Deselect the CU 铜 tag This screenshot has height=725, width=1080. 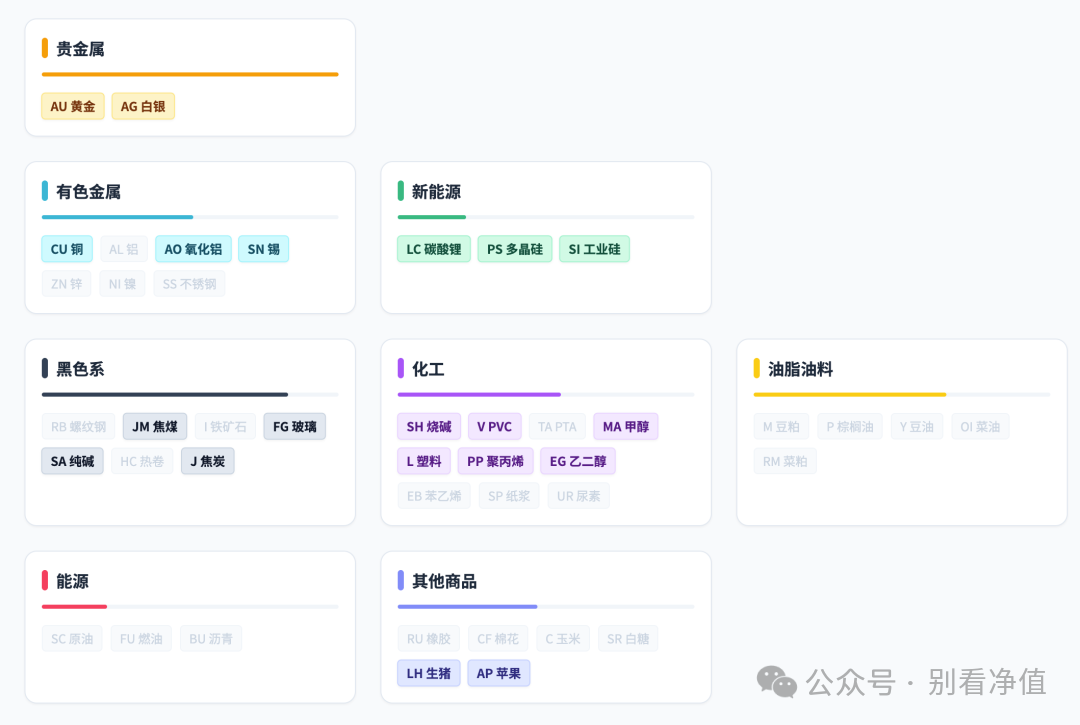click(66, 248)
